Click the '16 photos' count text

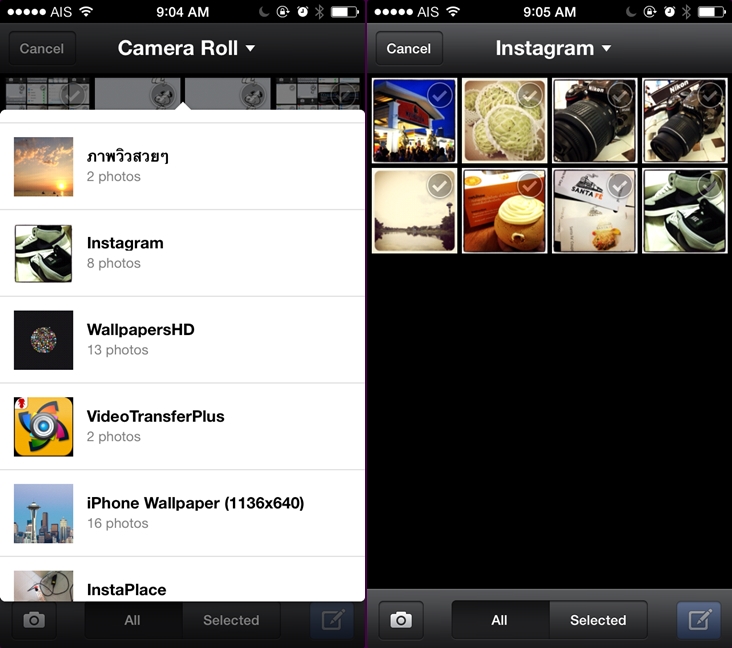pyautogui.click(x=118, y=523)
